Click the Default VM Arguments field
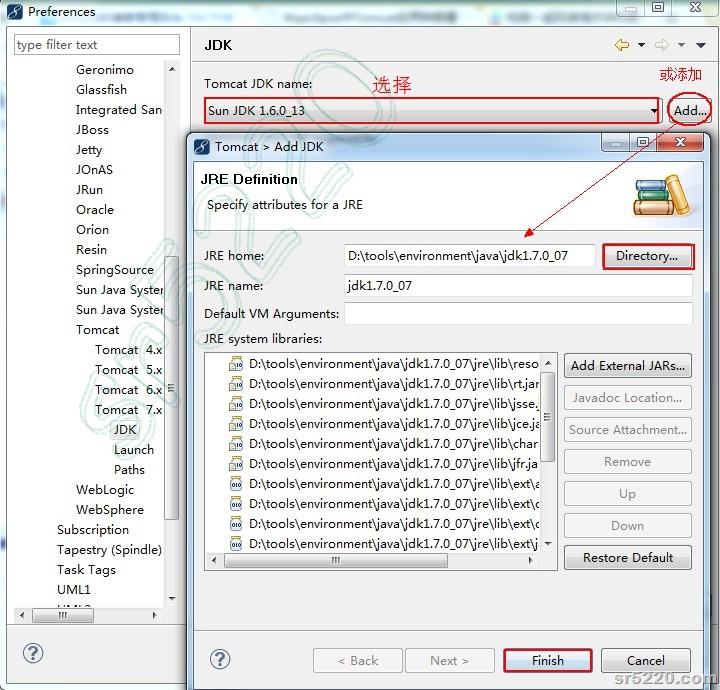This screenshot has height=690, width=720. (x=518, y=314)
